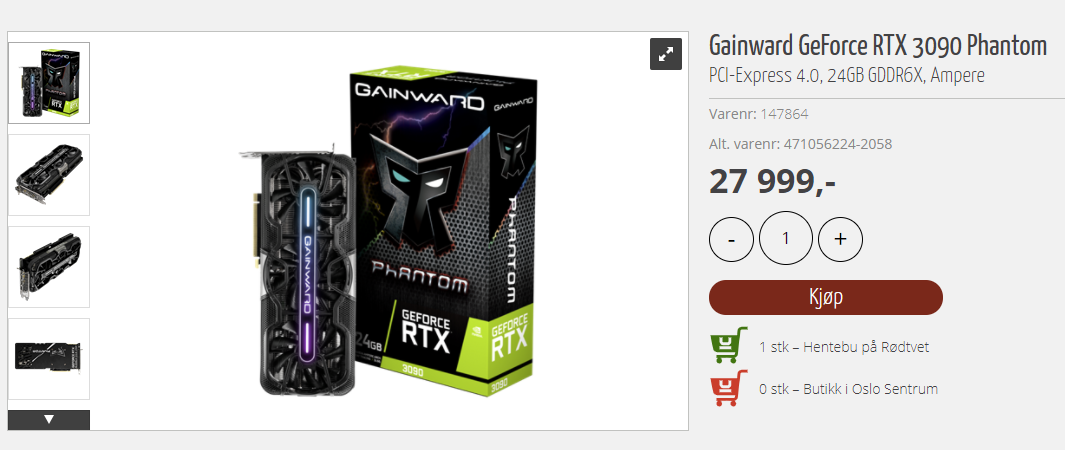Screen dimensions: 1065x450
Task: Click the Hentebu på Rødtvet stock text
Action: [x=844, y=348]
